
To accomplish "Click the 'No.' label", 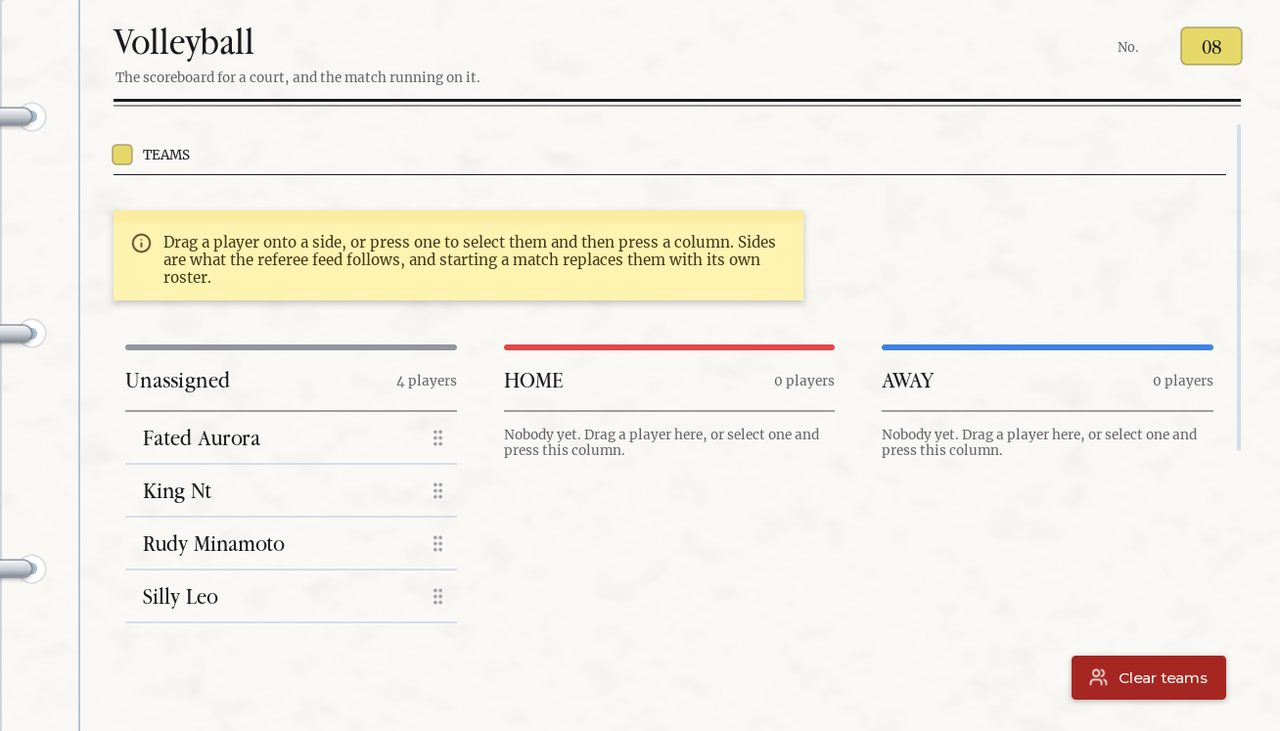I will coord(1128,47).
